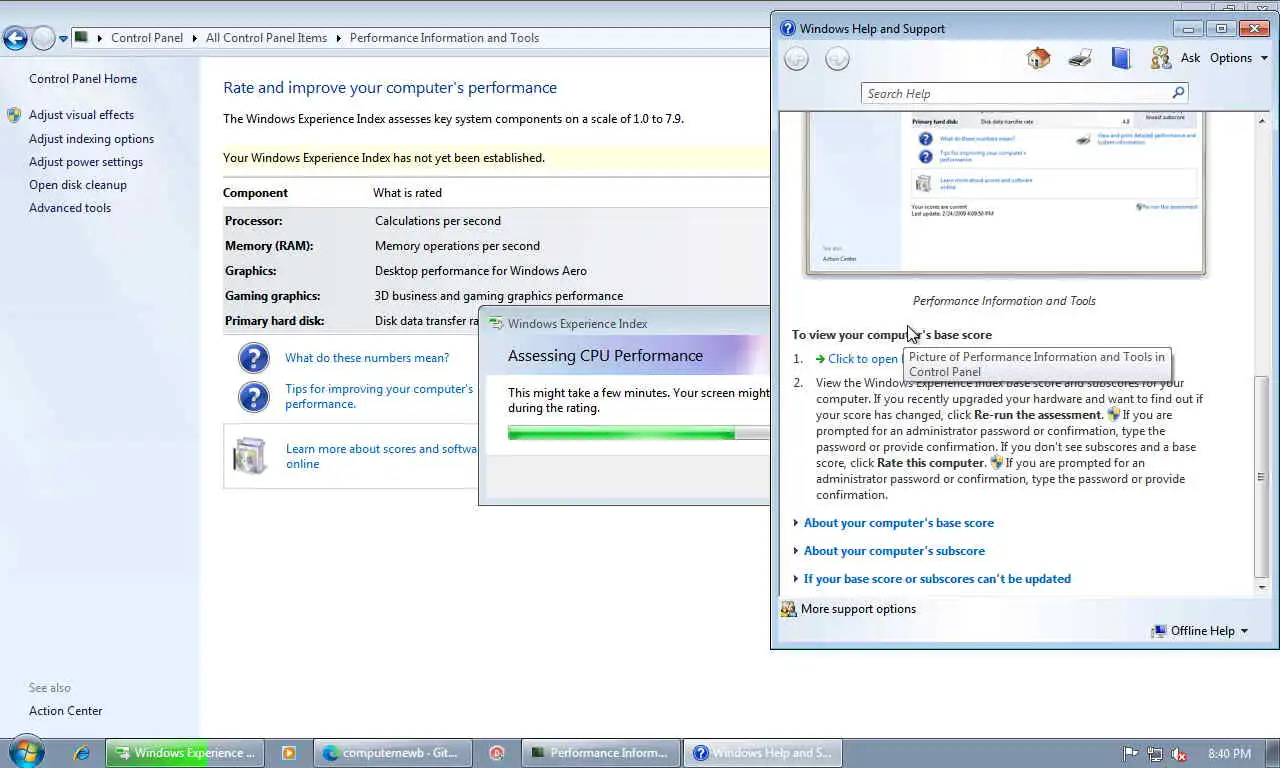Open Action Center link under See also

coord(66,711)
